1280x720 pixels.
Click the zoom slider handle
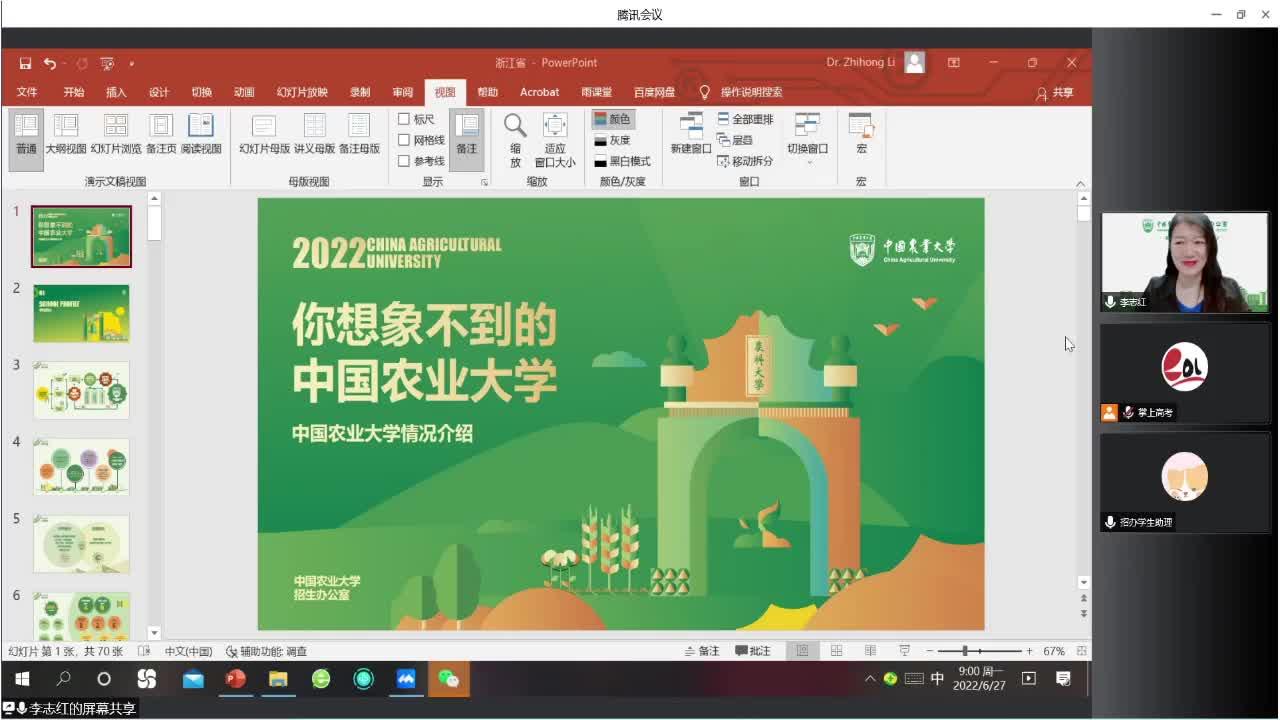(x=965, y=651)
